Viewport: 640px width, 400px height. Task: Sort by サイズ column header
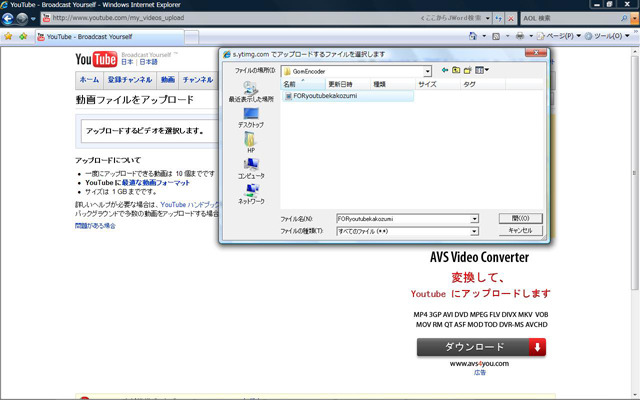pos(438,84)
